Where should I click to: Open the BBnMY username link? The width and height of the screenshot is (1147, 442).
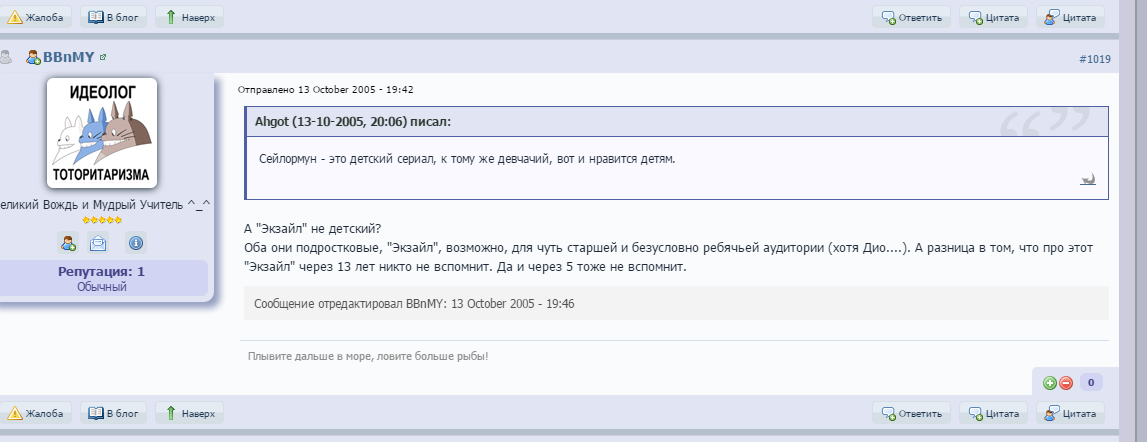click(68, 58)
